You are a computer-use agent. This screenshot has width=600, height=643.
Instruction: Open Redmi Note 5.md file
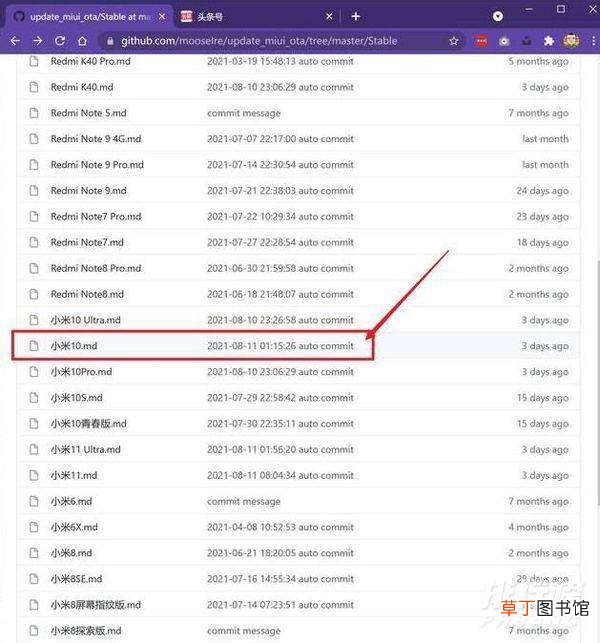click(89, 113)
